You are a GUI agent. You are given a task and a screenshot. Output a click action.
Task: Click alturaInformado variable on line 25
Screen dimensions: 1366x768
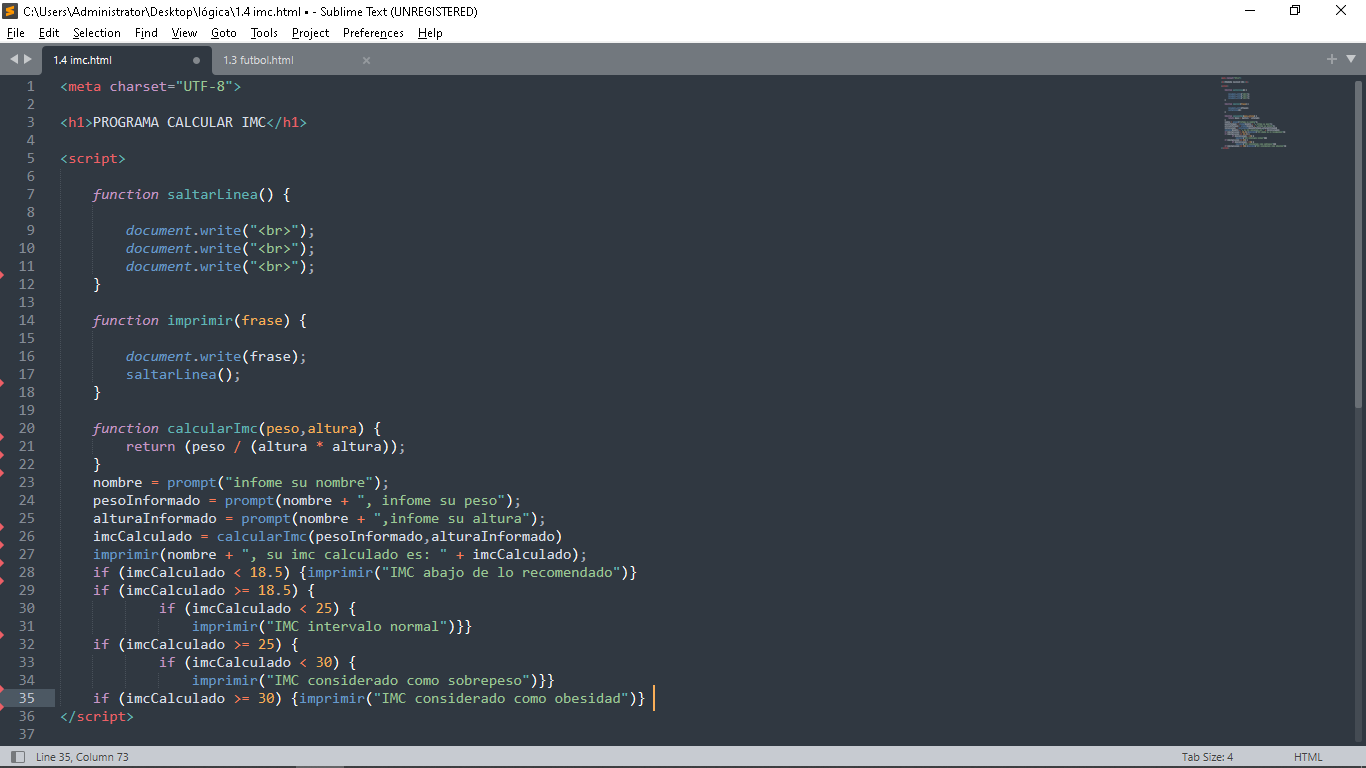click(155, 518)
